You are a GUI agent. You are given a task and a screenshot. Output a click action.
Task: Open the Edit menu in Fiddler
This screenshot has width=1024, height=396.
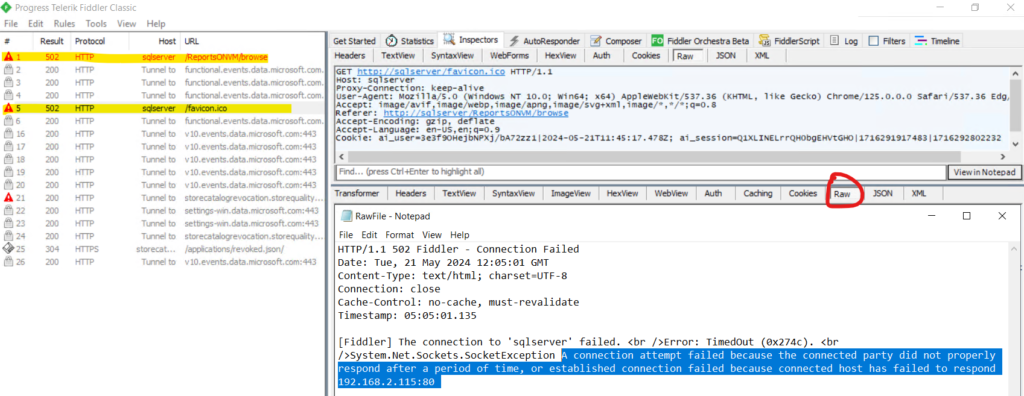[36, 24]
